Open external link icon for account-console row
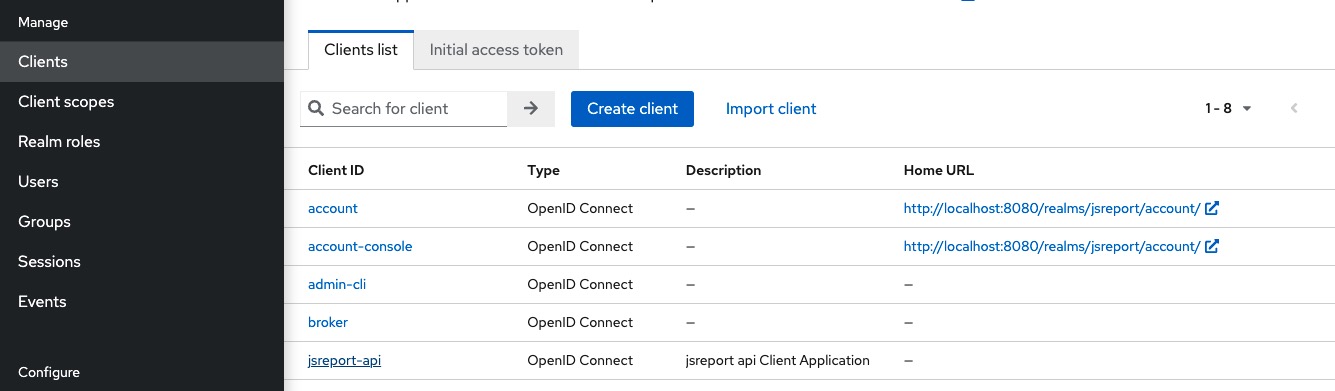Screen dimensions: 1335x391 coord(1212,247)
